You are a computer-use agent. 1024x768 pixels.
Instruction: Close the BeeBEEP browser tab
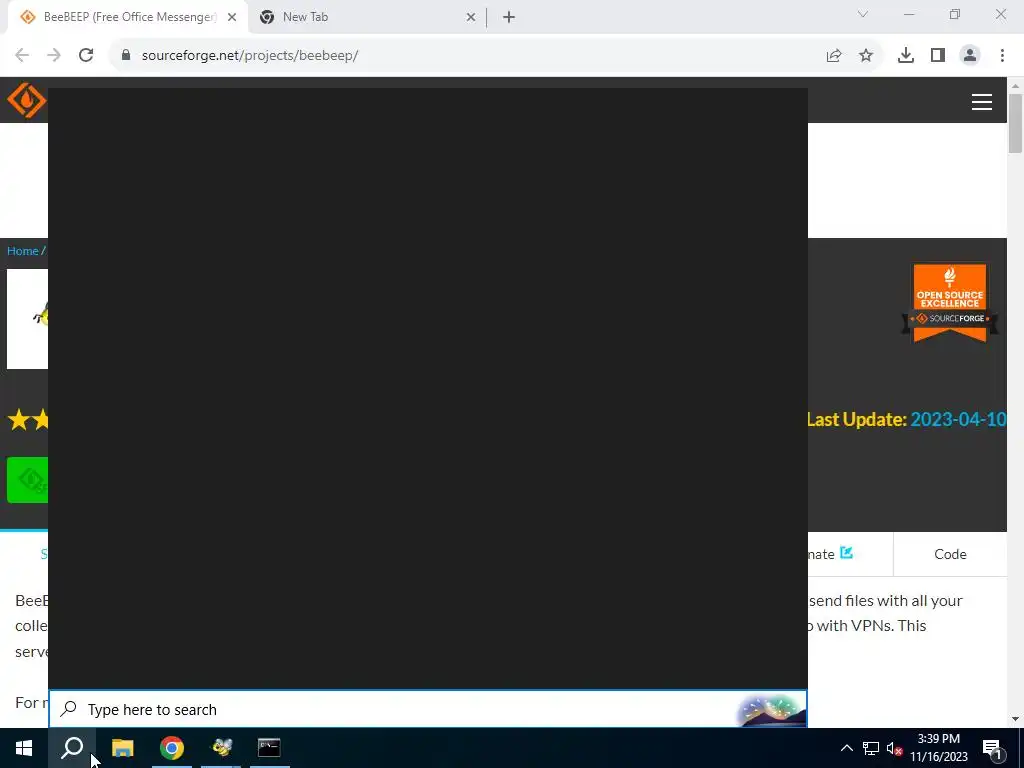pos(232,17)
